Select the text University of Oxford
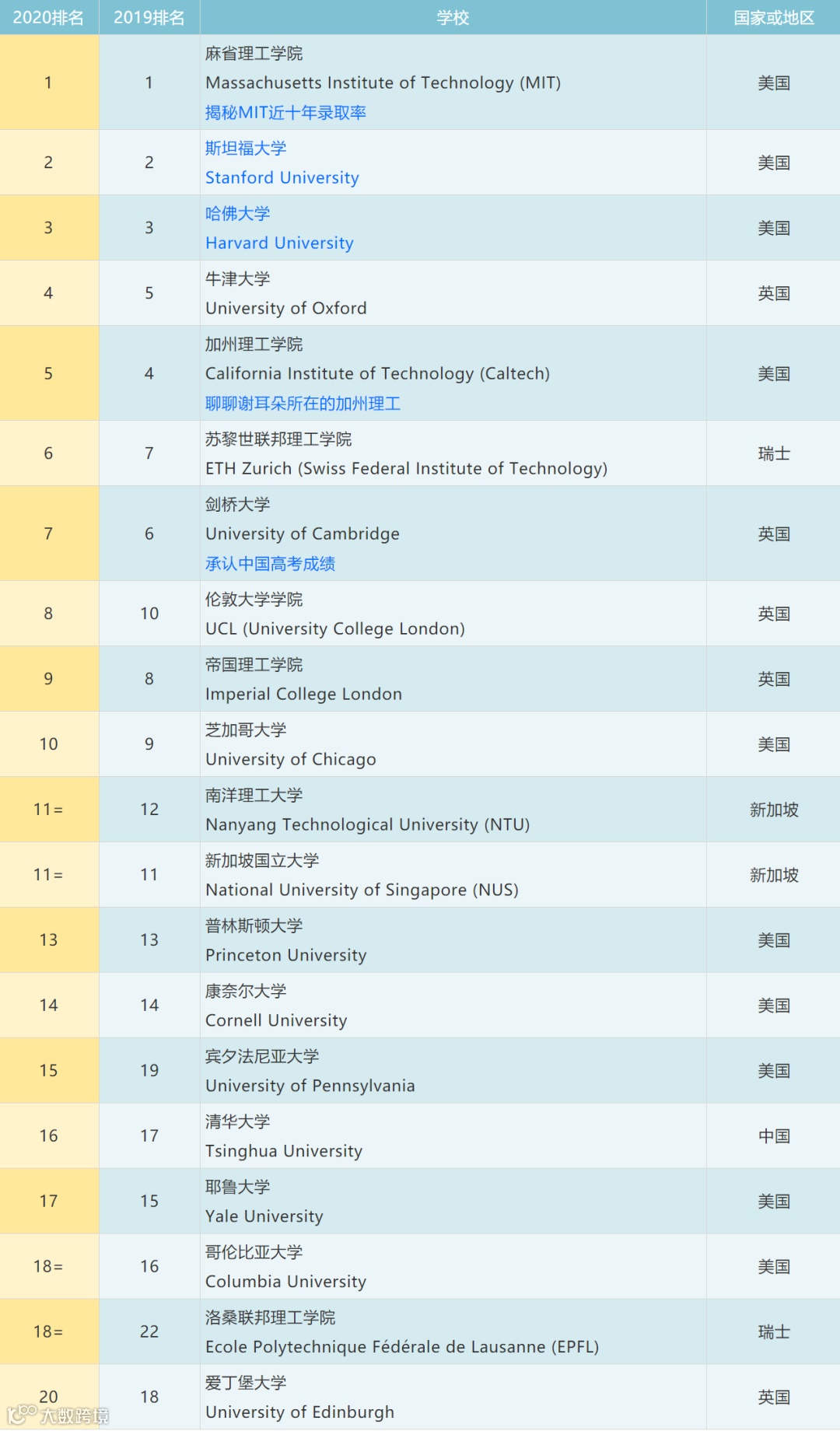The image size is (840, 1431). coord(285,309)
